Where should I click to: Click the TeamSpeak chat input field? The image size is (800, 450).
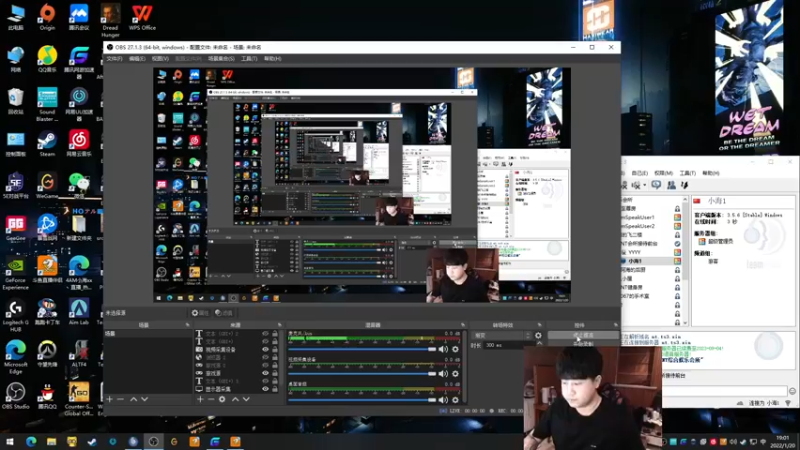pos(724,391)
